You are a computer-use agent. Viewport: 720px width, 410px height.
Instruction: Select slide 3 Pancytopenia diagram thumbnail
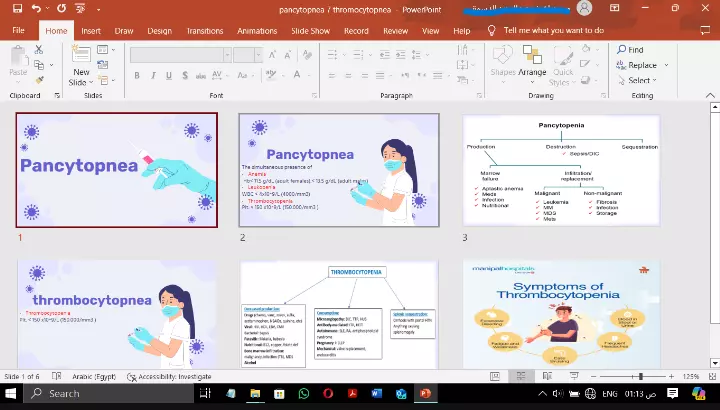561,170
